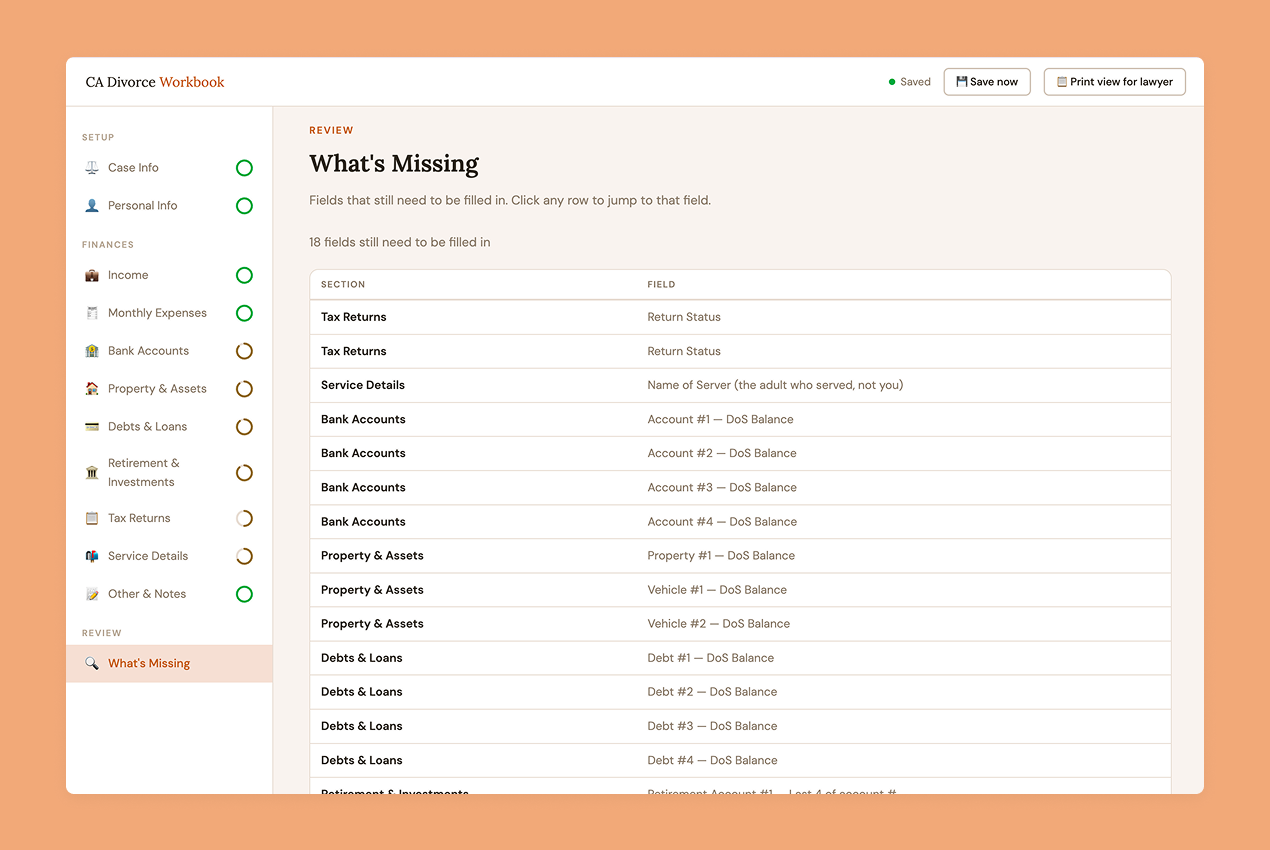Open Monthly Expenses in sidebar
The height and width of the screenshot is (850, 1270).
[x=169, y=313]
